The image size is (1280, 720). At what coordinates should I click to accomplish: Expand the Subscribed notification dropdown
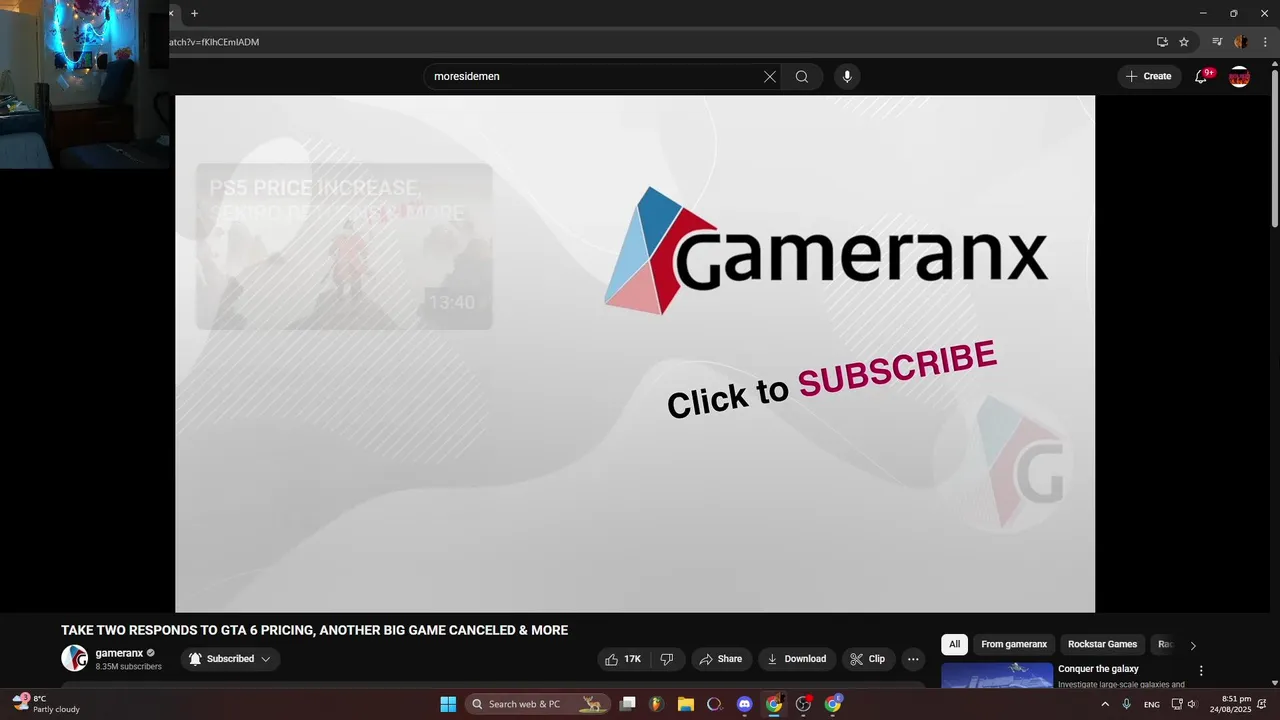[x=230, y=659]
